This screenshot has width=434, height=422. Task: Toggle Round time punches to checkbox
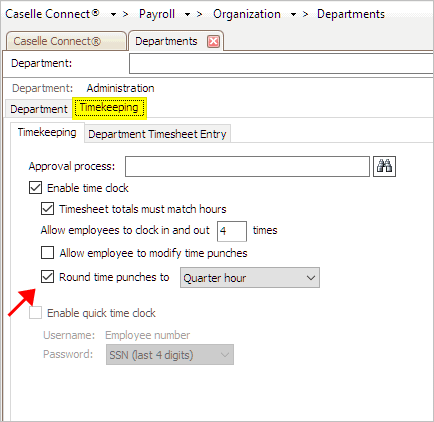47,277
